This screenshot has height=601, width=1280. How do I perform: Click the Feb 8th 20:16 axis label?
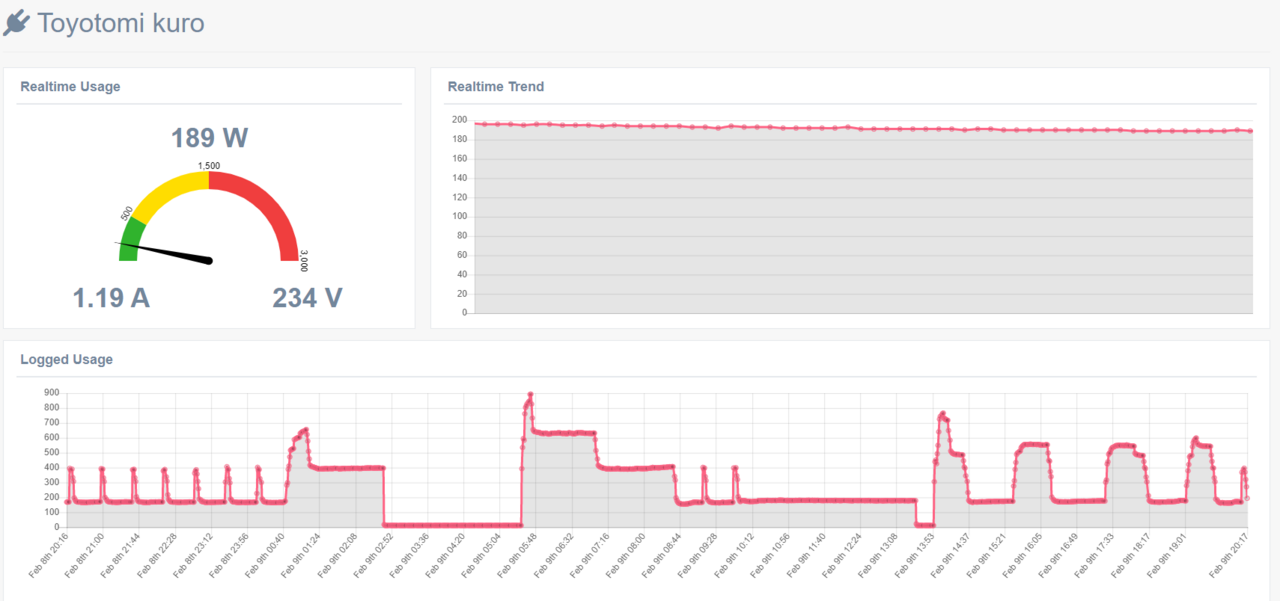49,556
